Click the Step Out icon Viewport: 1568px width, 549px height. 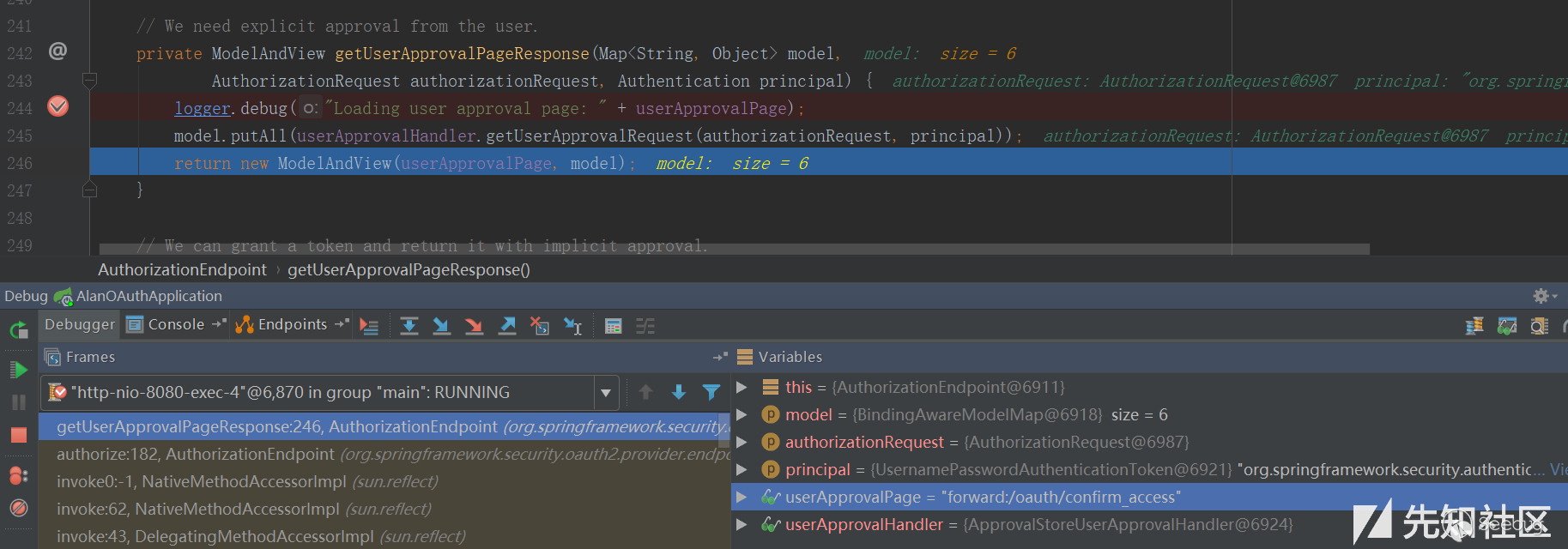[507, 326]
